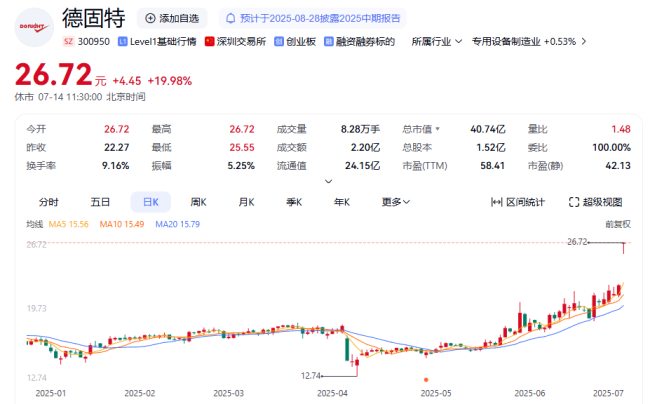Add stock via 添加自选 button
This screenshot has height=404, width=650.
coord(172,18)
